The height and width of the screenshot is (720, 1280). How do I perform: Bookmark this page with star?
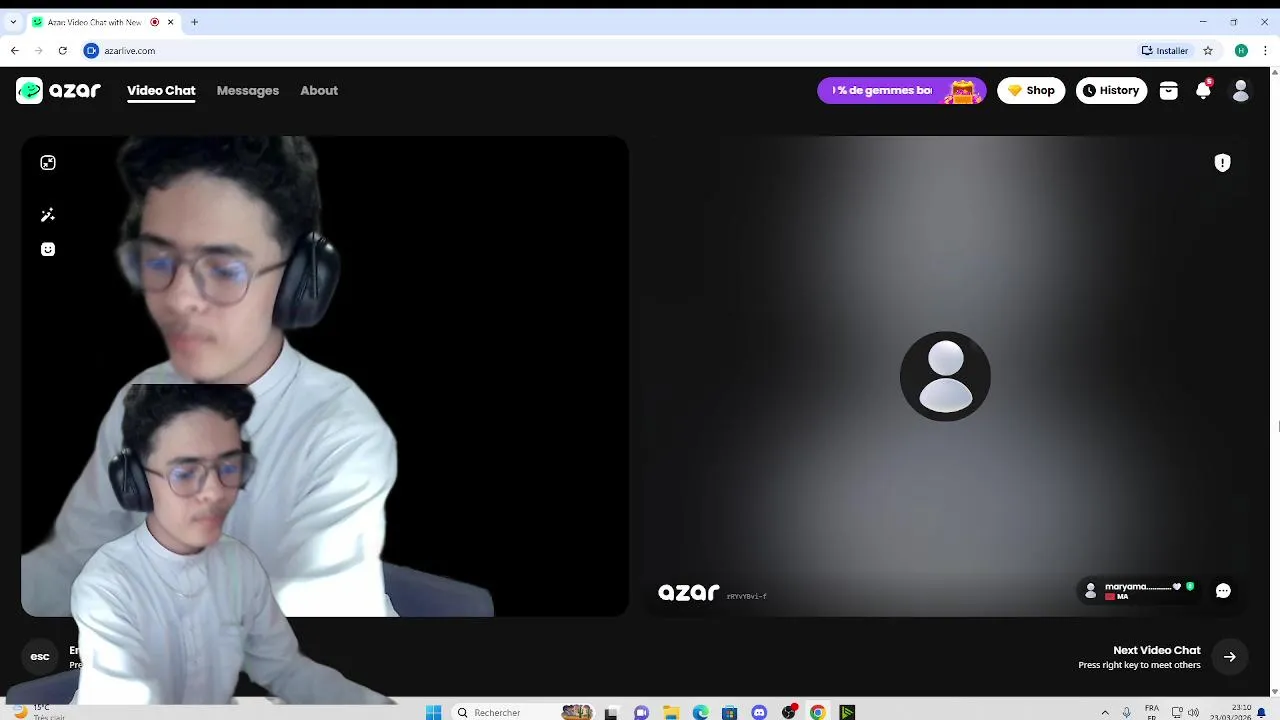(1208, 50)
